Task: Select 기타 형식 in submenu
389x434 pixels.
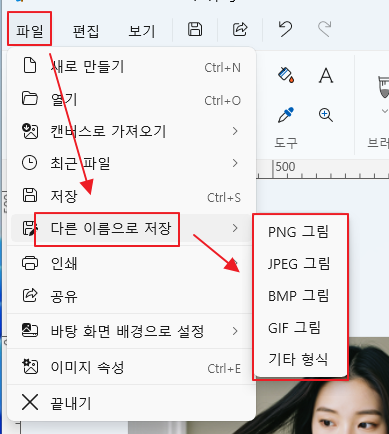Action: (299, 359)
